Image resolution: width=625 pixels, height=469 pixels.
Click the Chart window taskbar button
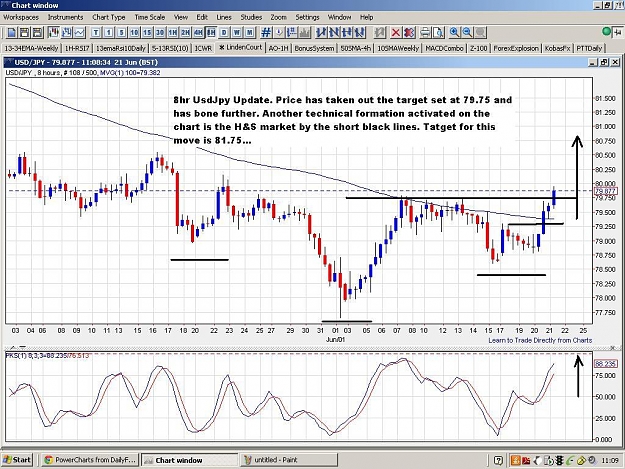click(x=189, y=460)
